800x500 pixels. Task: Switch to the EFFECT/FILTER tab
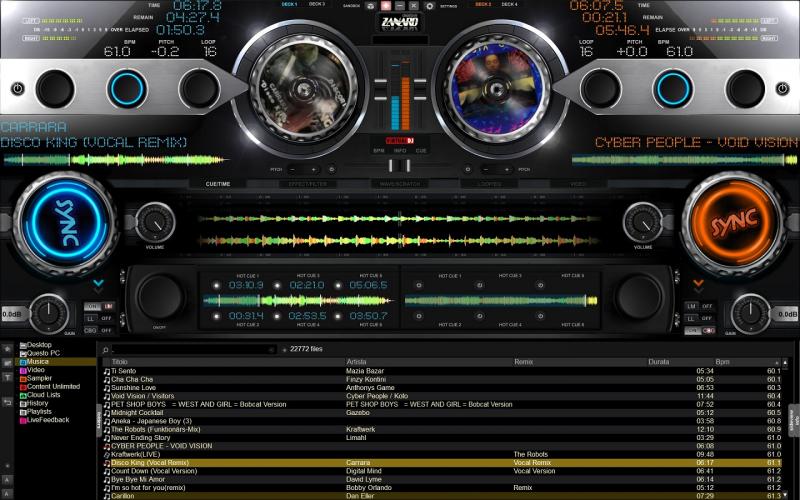click(307, 184)
